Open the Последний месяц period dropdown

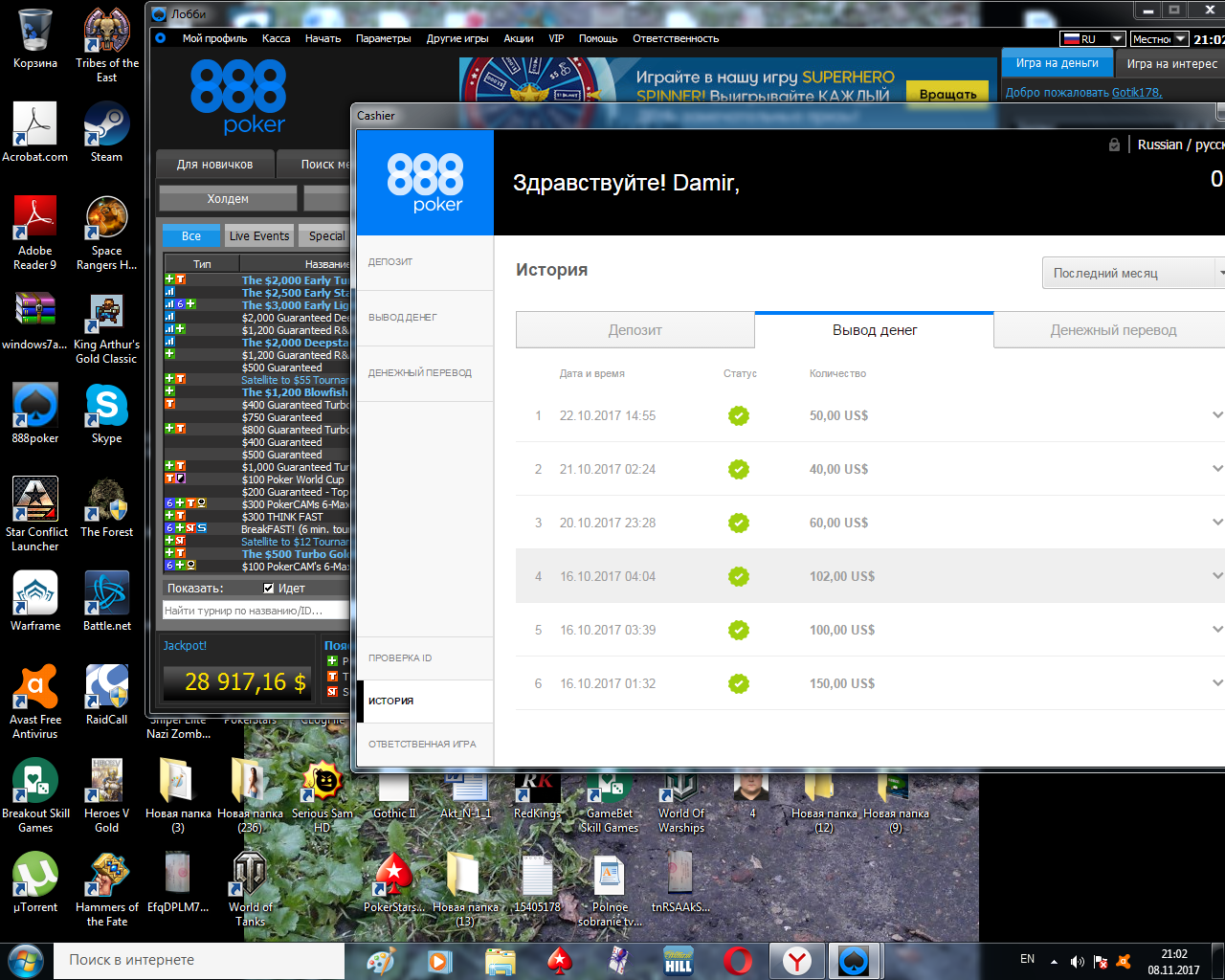(1133, 273)
